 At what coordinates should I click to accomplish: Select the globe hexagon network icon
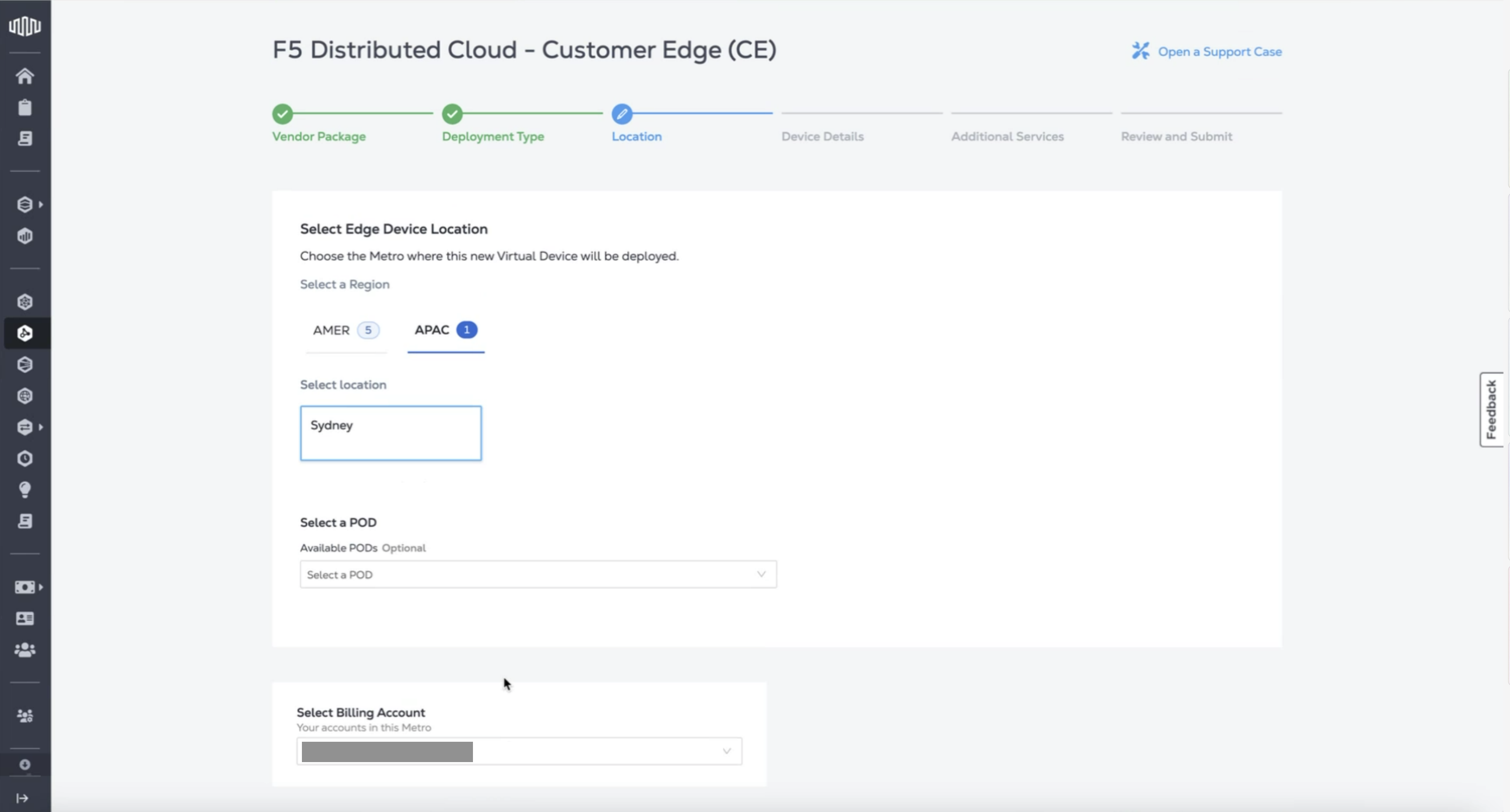[25, 396]
